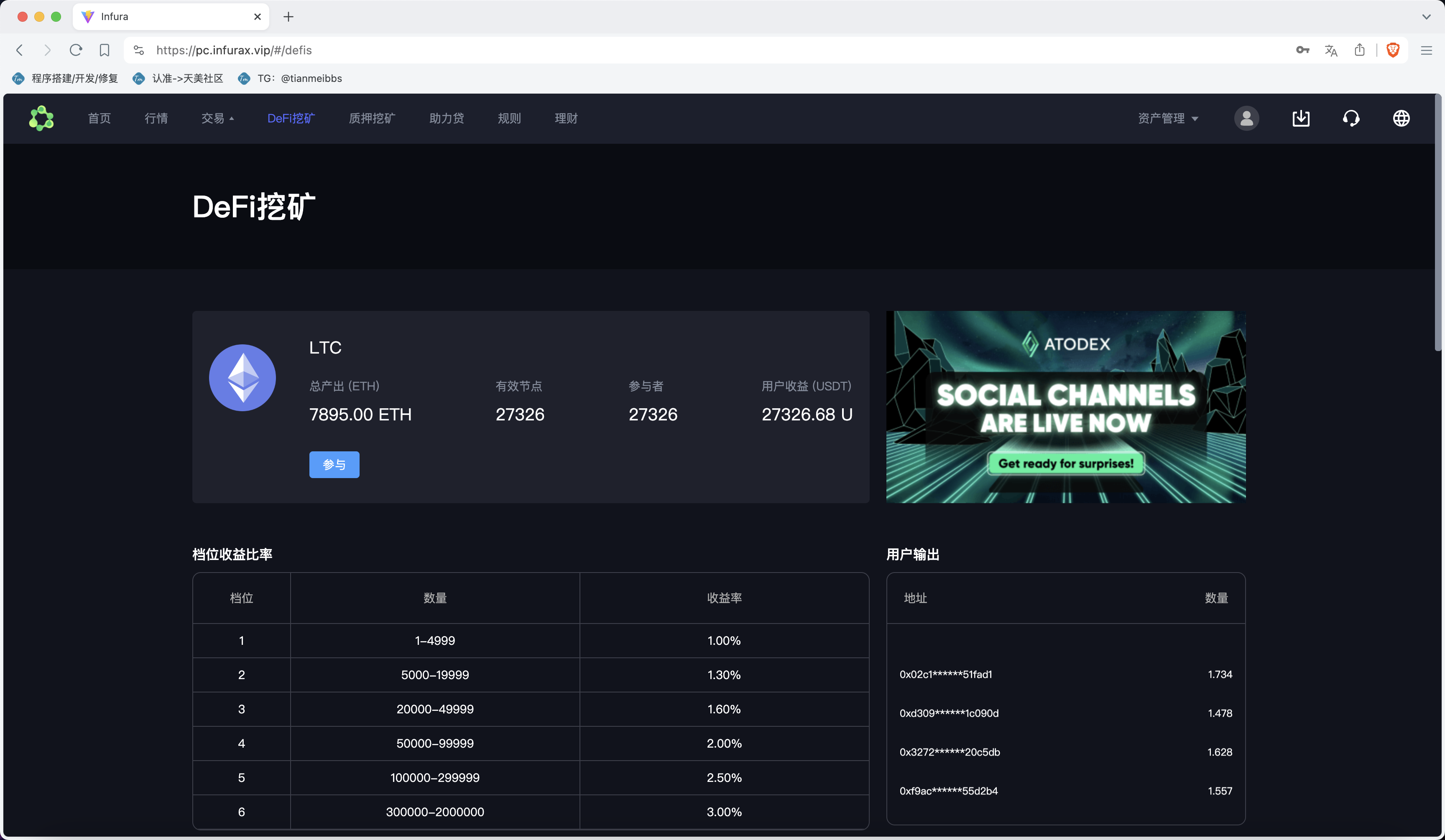Click address 0x02c1******51fad1
Screen dimensions: 1445x840
(945, 675)
